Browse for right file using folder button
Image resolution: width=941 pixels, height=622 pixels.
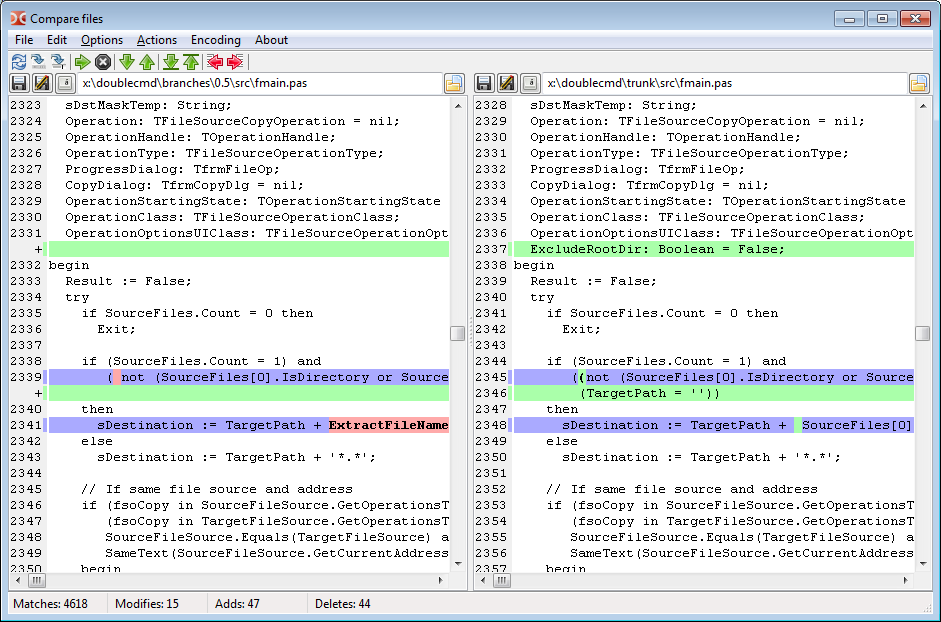[x=919, y=84]
